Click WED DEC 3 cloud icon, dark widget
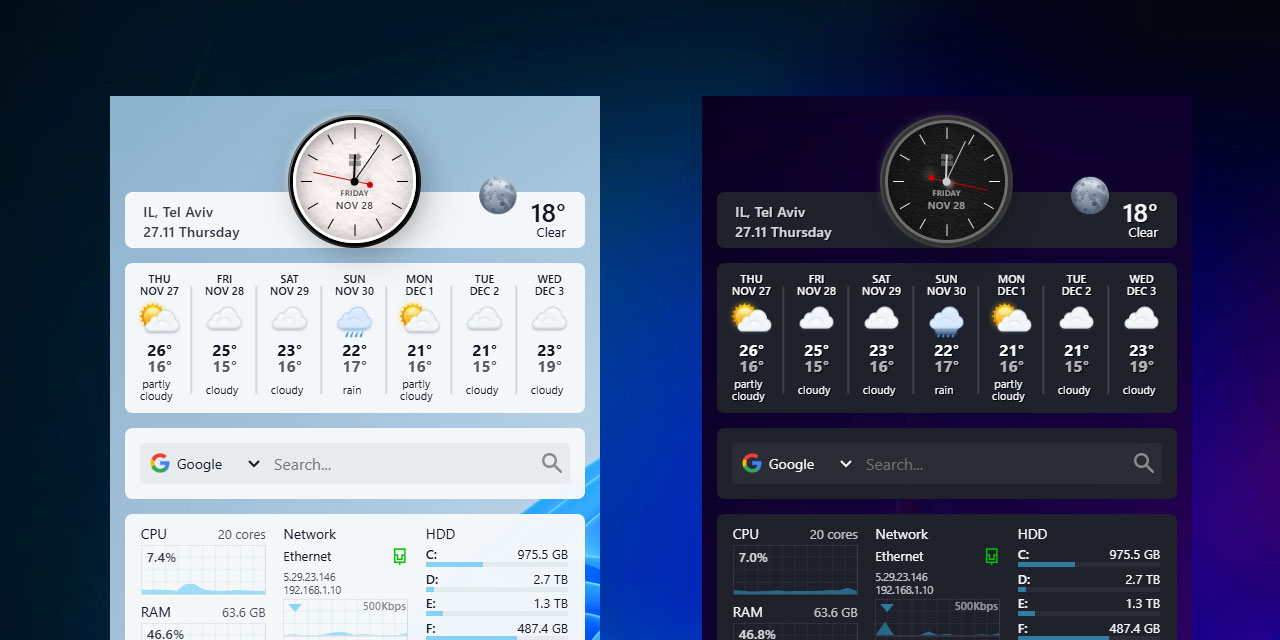Viewport: 1280px width, 640px height. (x=1141, y=319)
